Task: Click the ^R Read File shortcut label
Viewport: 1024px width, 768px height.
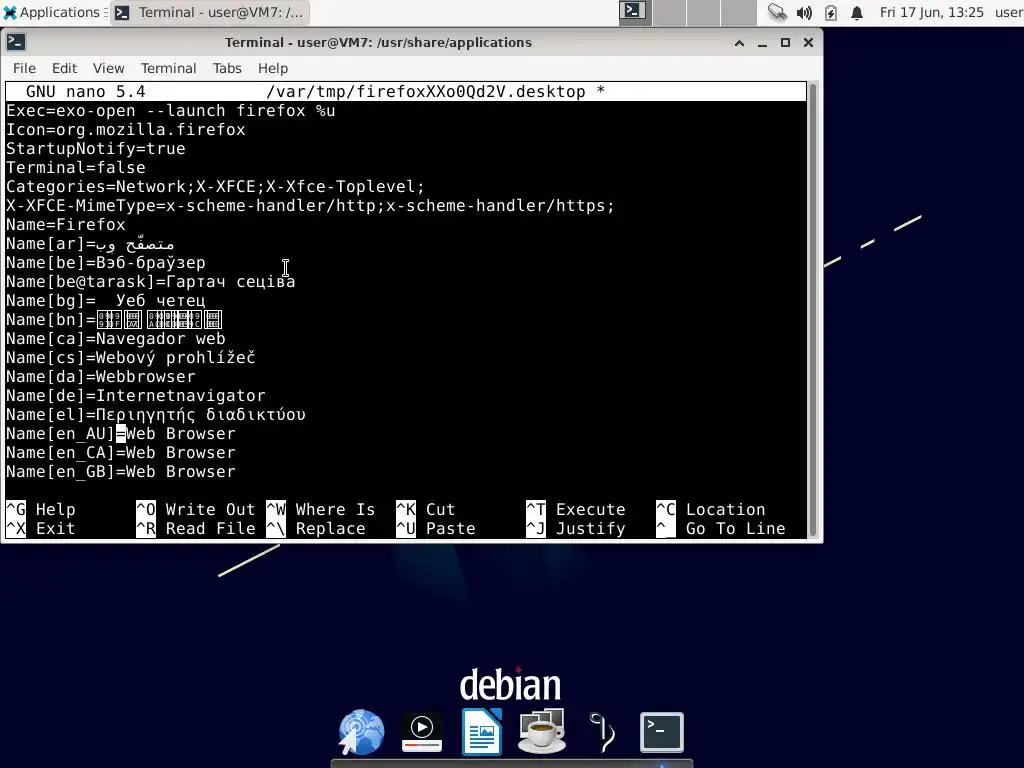Action: pos(195,528)
